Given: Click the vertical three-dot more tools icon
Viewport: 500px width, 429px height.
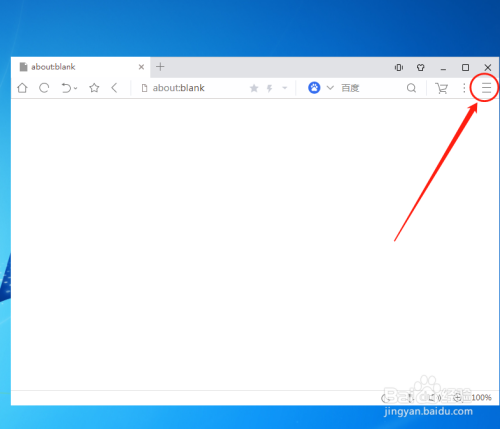Looking at the screenshot, I should (x=464, y=88).
